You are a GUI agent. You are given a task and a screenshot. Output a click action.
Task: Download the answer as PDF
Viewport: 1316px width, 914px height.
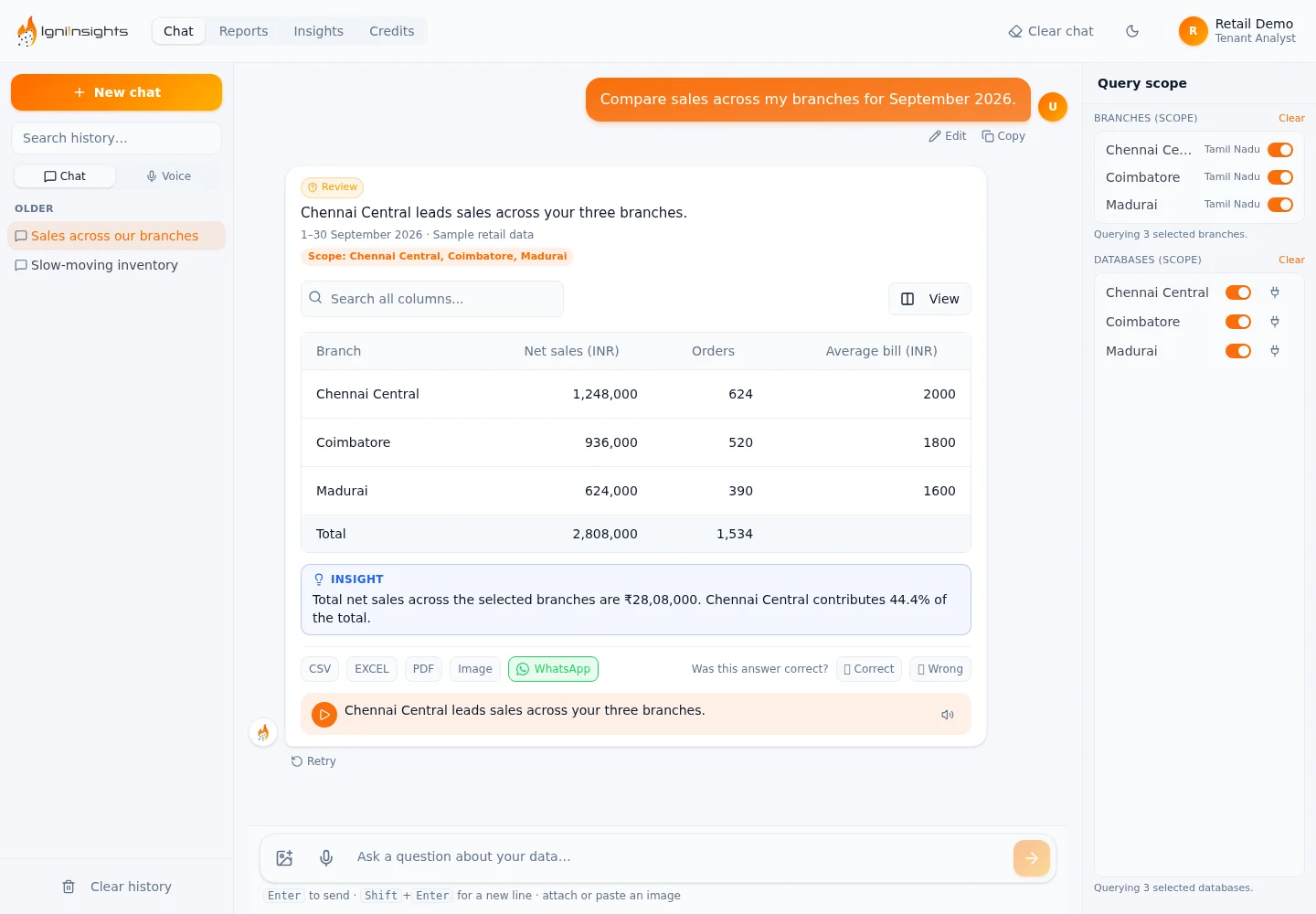tap(423, 669)
